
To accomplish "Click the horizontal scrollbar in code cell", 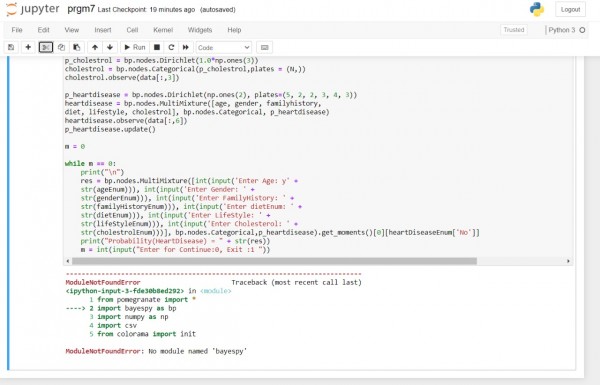I will pyautogui.click(x=274, y=261).
